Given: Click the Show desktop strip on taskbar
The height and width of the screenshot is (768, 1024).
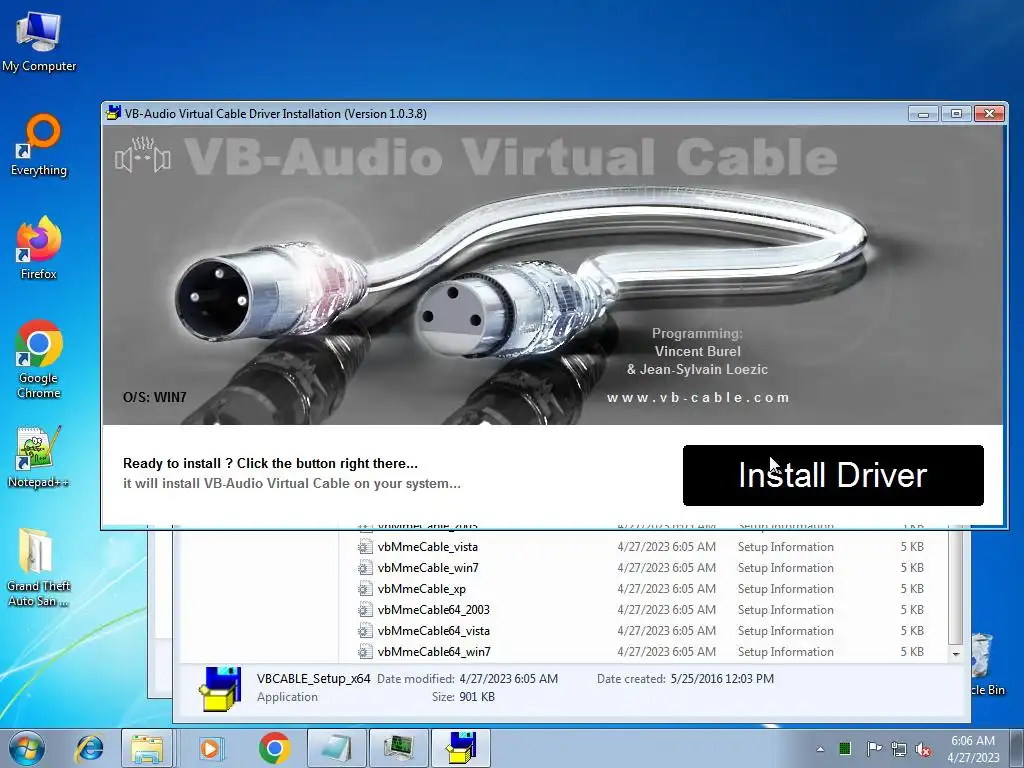Looking at the screenshot, I should pos(1017,748).
